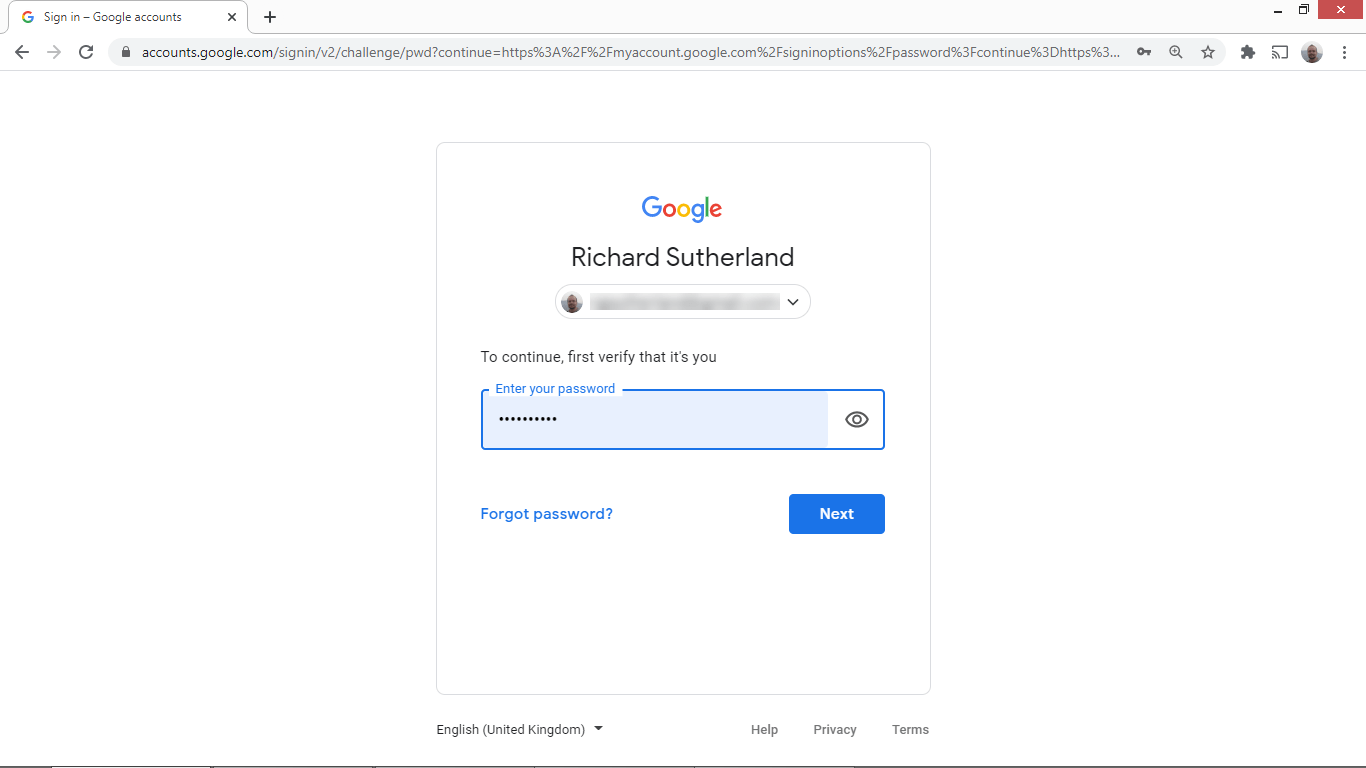1366x768 pixels.
Task: Open Chrome's extensions puzzle icon
Action: click(x=1247, y=52)
